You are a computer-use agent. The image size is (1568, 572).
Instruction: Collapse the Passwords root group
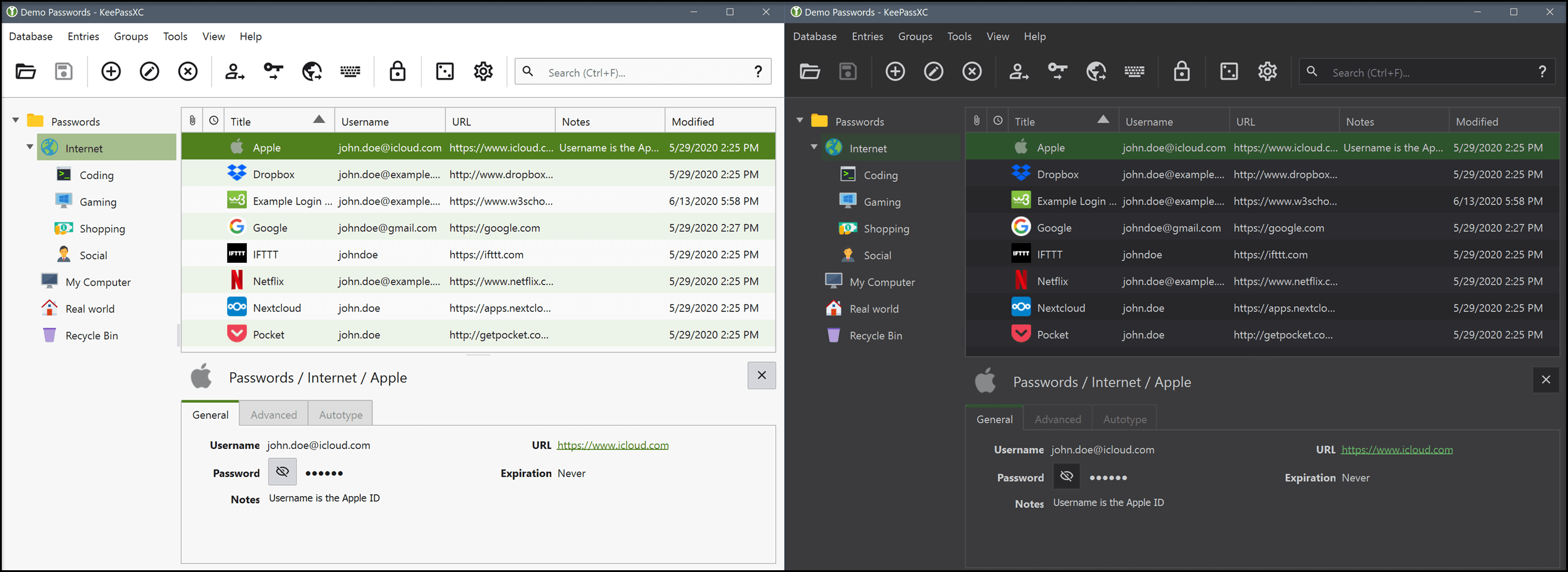15,120
